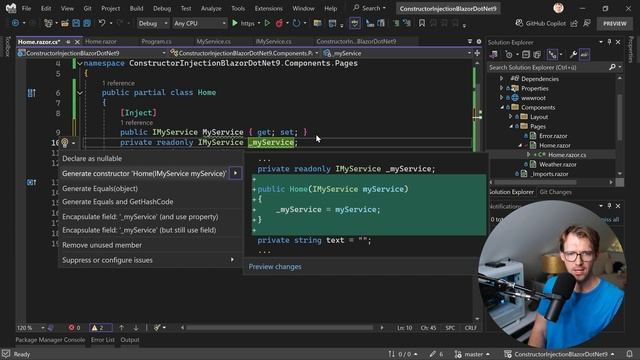Click the CRLF line ending indicator
This screenshot has width=640, height=360.
[471, 327]
